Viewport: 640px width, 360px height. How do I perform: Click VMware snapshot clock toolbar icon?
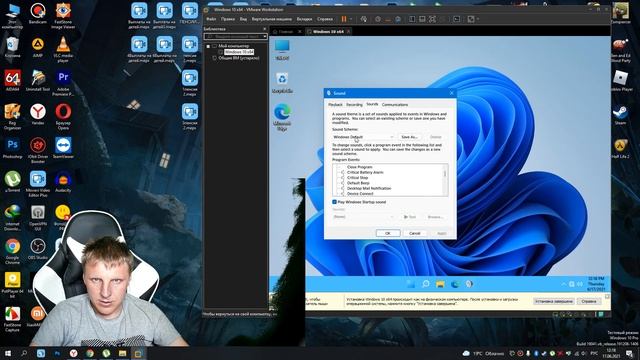(x=378, y=19)
